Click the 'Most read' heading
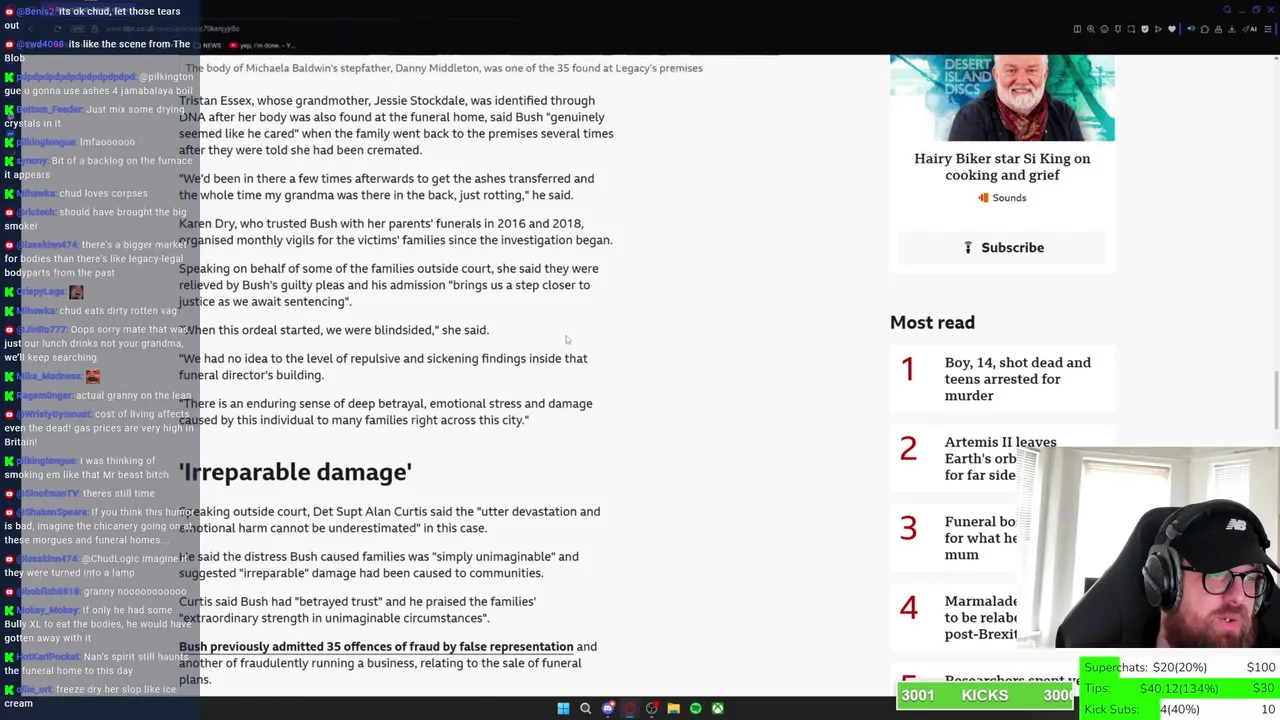The image size is (1280, 720). [x=932, y=322]
